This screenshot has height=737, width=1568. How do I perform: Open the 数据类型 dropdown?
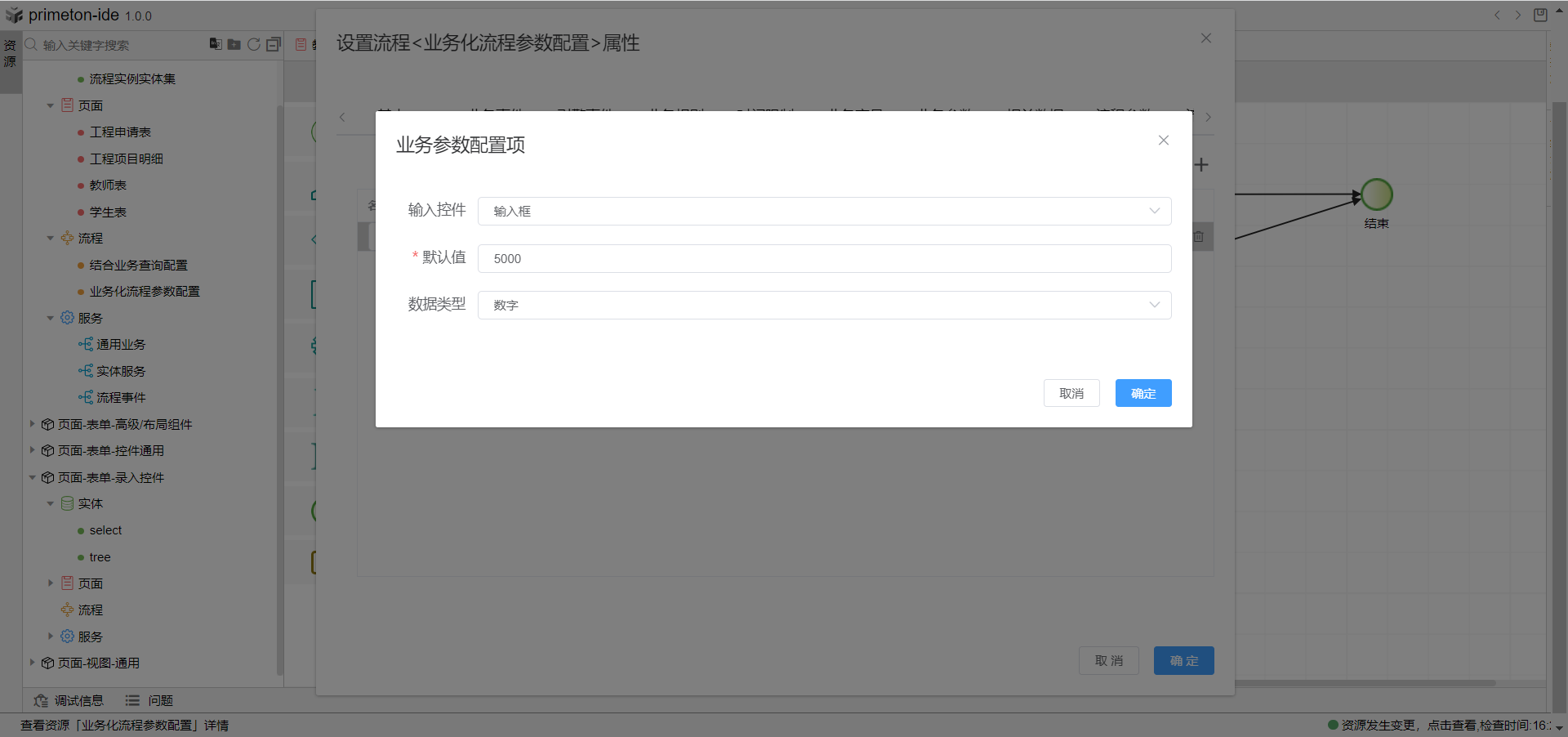coord(824,305)
